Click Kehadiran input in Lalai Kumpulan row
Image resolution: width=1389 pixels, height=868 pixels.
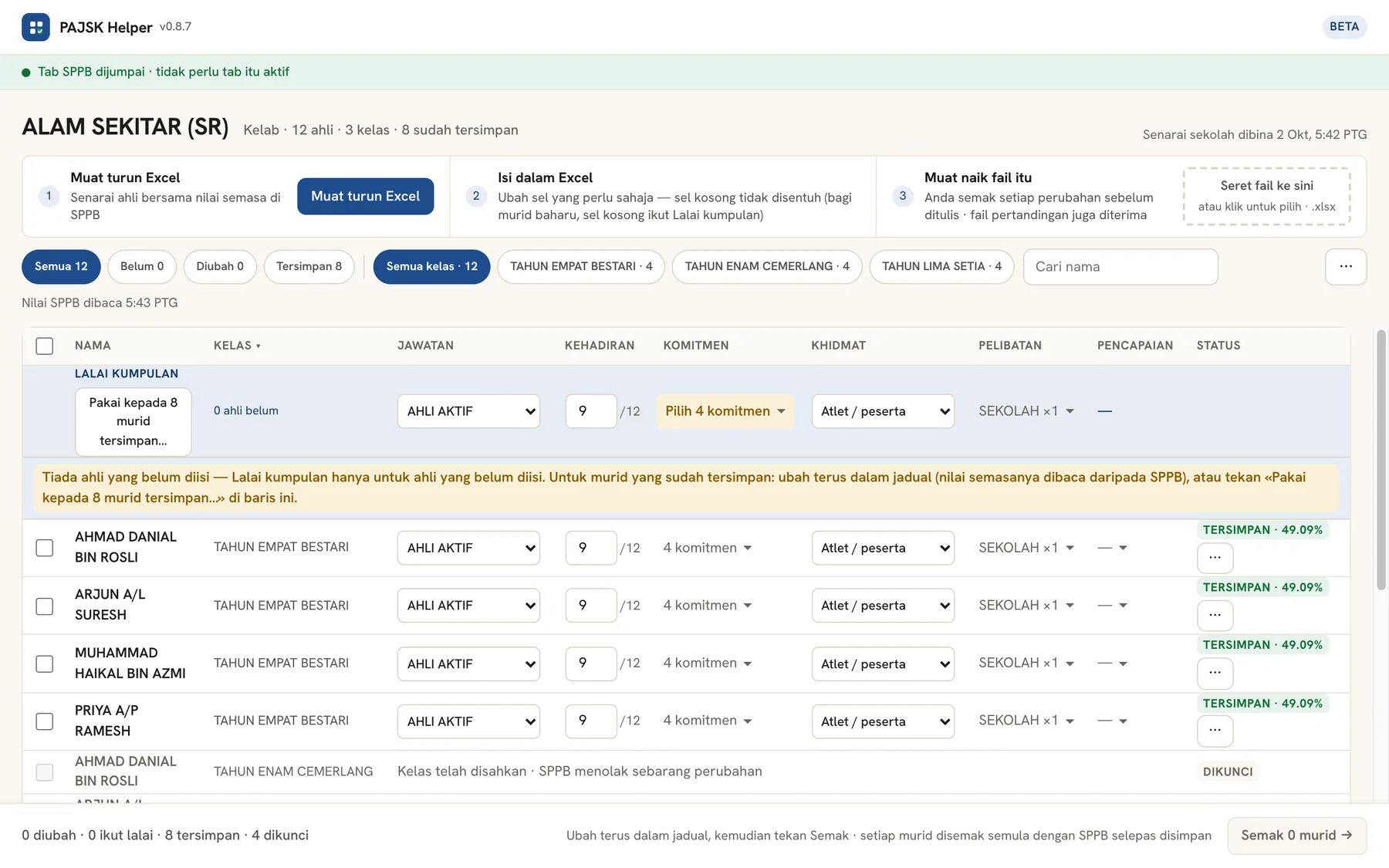[x=591, y=411]
